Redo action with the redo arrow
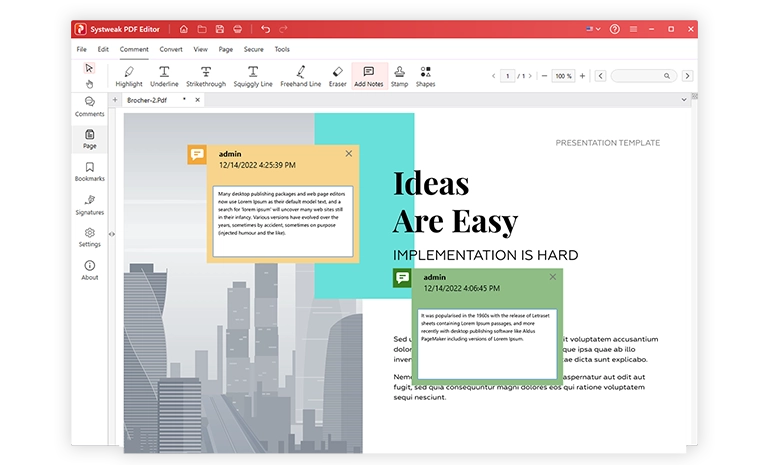 (283, 29)
